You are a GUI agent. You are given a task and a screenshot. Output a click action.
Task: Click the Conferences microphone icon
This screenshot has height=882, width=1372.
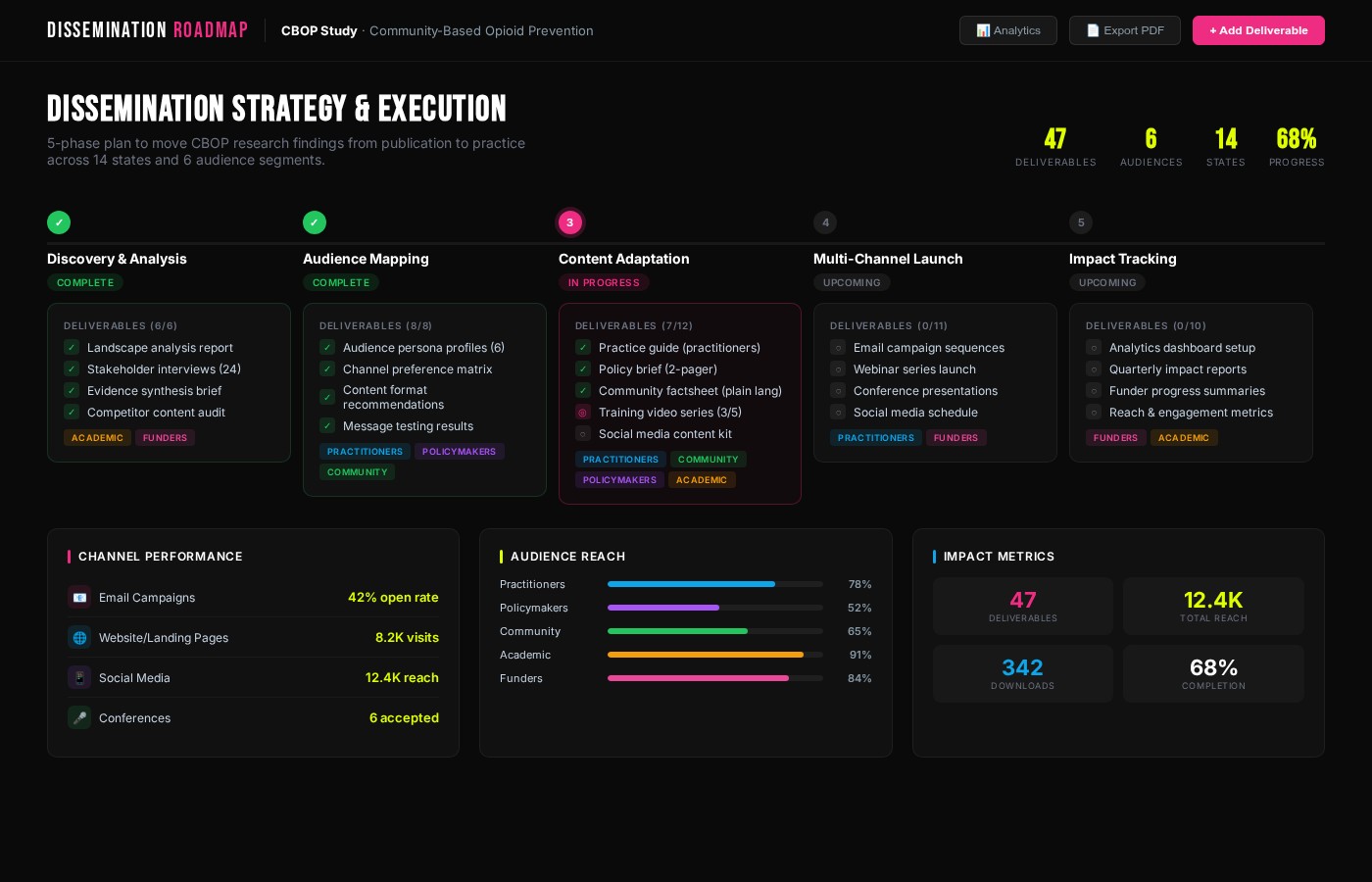pos(79,717)
